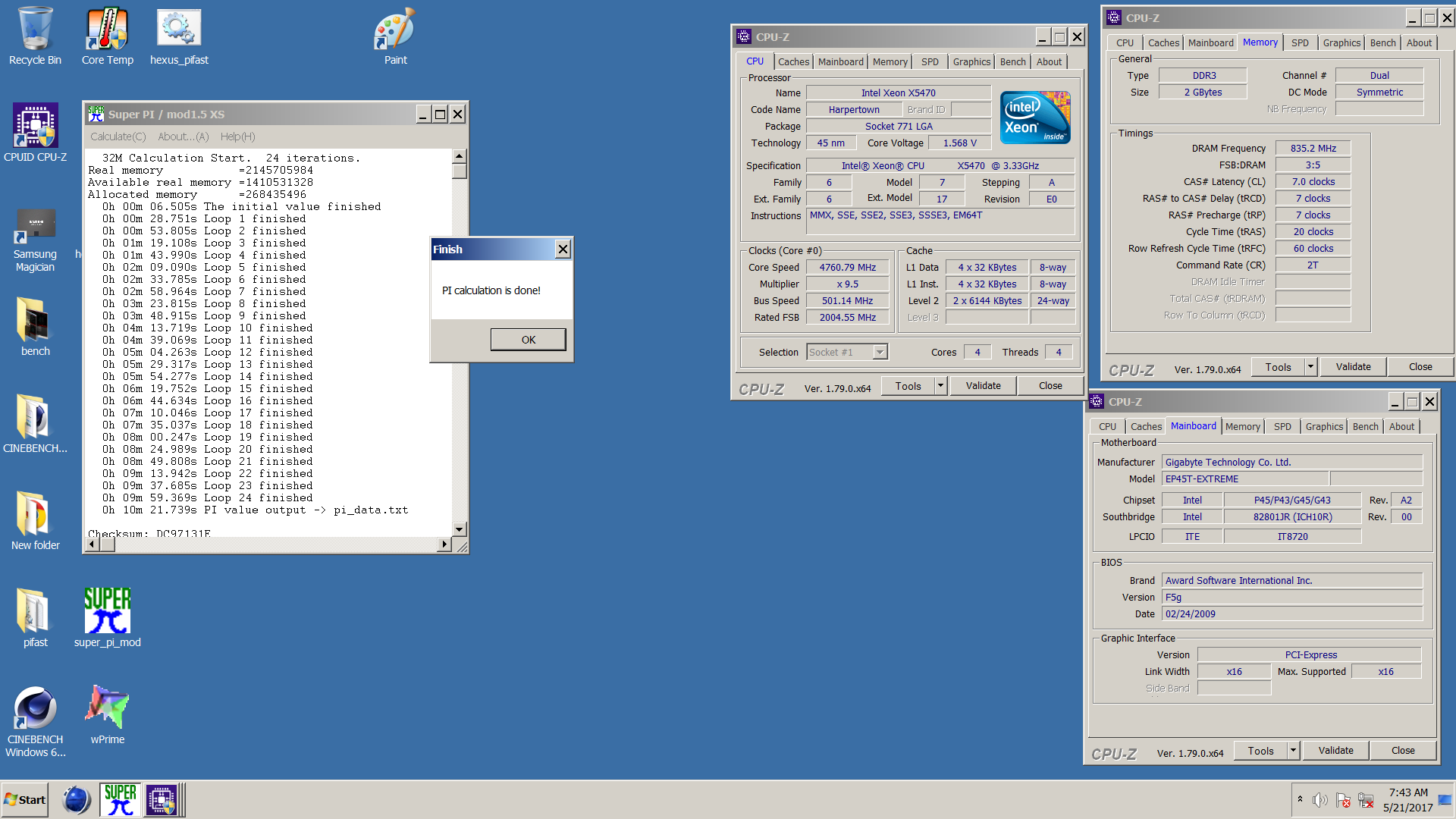Open the CINEBENCH folder icon
This screenshot has width=1456, height=819.
[35, 424]
